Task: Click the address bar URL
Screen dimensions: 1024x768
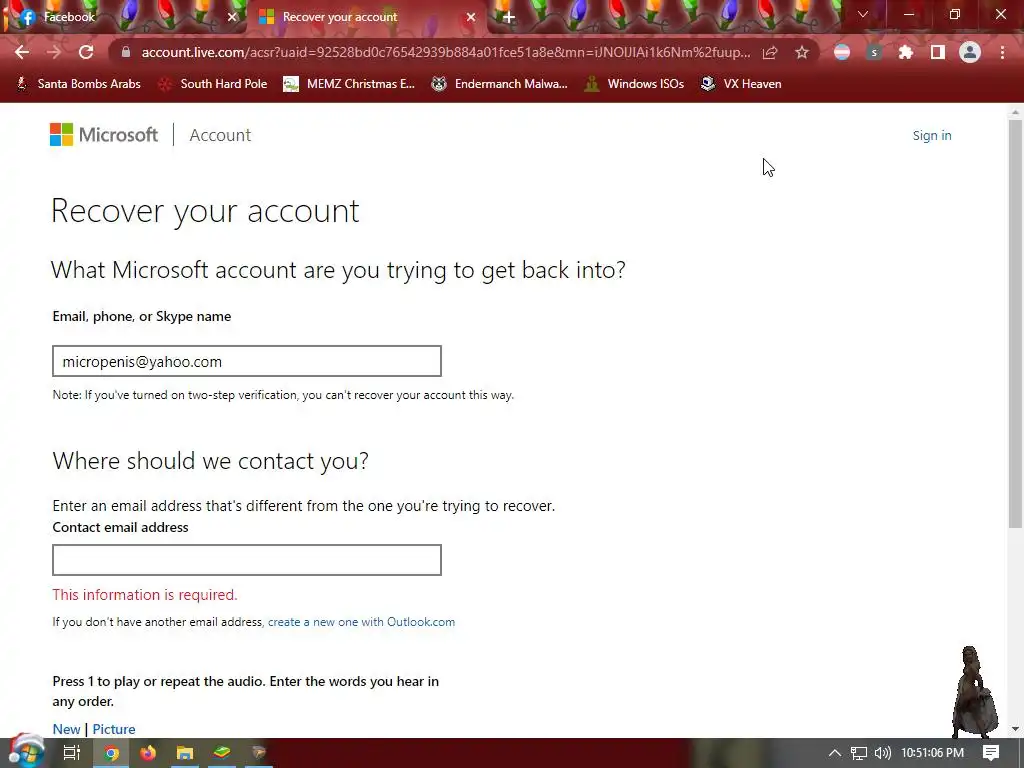Action: click(x=445, y=52)
